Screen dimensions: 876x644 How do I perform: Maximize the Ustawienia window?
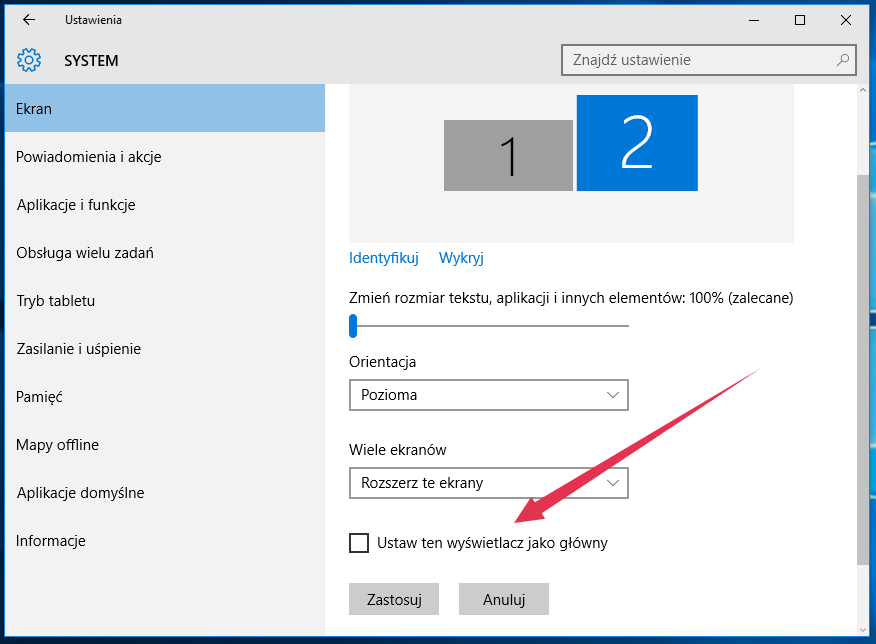pyautogui.click(x=800, y=20)
